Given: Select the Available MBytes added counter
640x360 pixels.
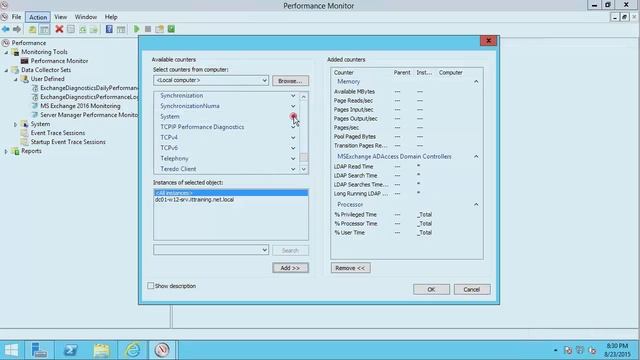Looking at the screenshot, I should click(354, 92).
